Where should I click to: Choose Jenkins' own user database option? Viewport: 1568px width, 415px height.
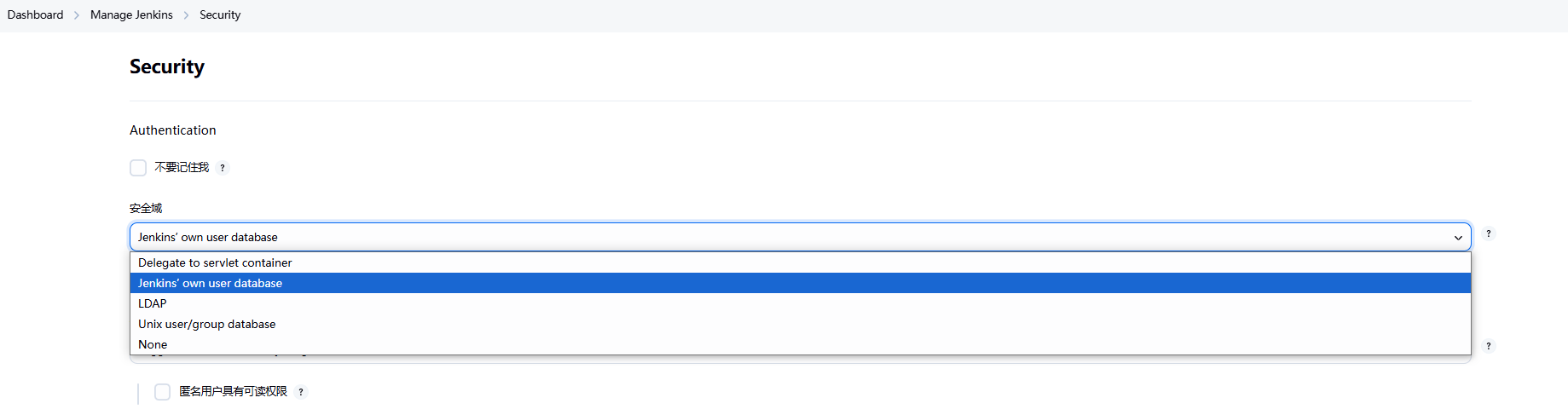pyautogui.click(x=210, y=283)
